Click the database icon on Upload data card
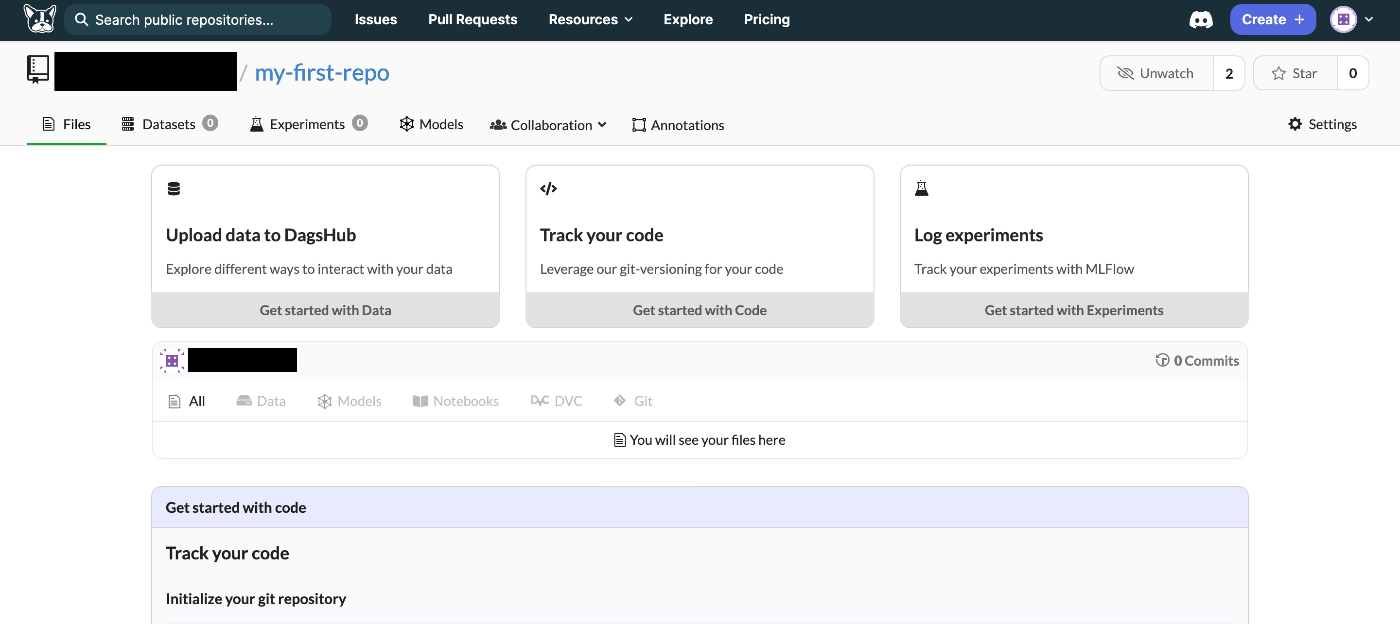This screenshot has width=1400, height=624. (x=174, y=188)
